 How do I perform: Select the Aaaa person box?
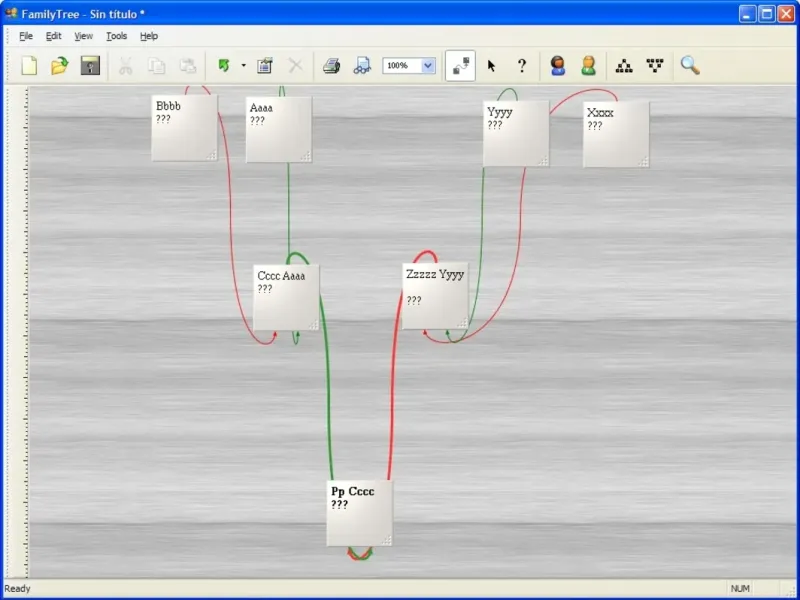pyautogui.click(x=279, y=130)
